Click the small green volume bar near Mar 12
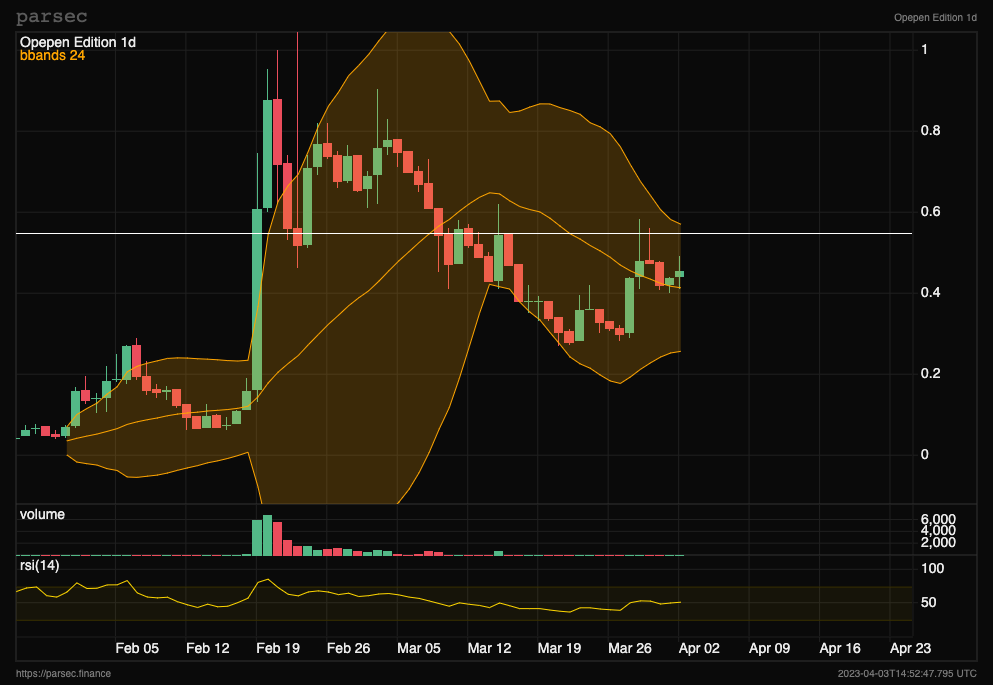Screen dimensions: 993x685 498,553
